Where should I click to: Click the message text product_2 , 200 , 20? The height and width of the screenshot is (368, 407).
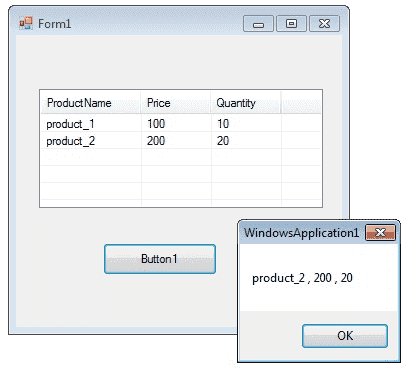tap(302, 278)
